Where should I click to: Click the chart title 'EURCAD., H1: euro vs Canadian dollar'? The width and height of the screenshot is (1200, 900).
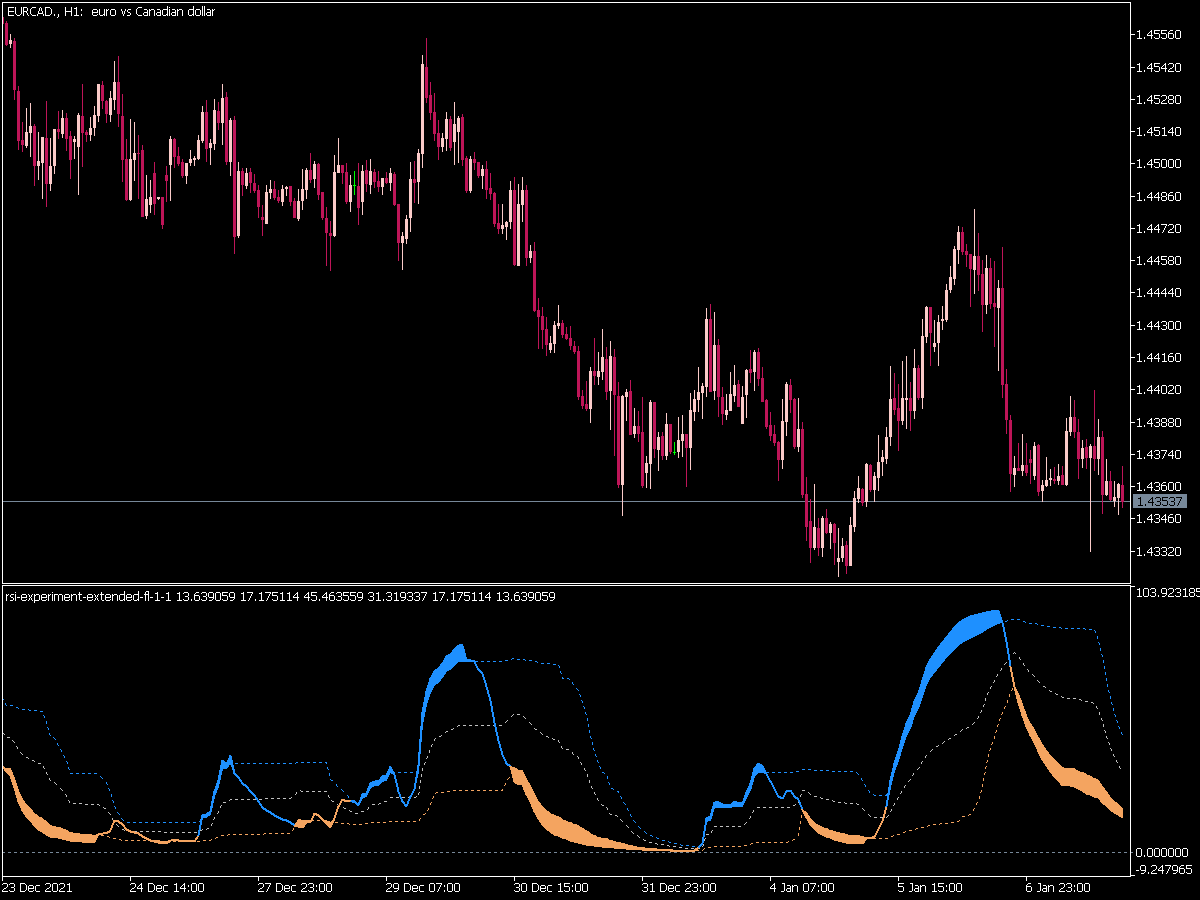110,12
